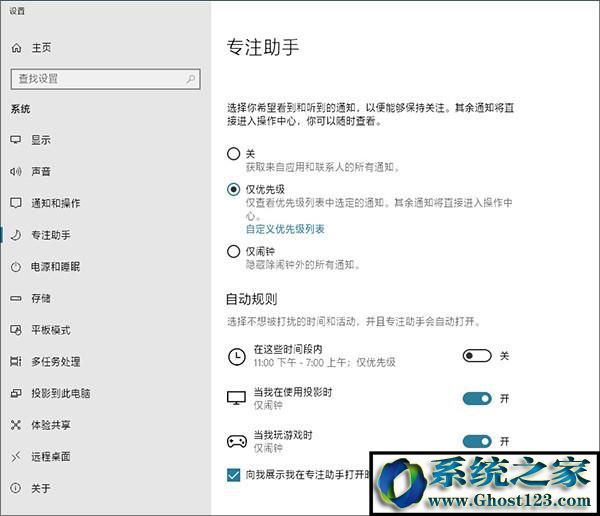
Task: Click the search magnifier icon in 查找设置
Action: pos(191,79)
